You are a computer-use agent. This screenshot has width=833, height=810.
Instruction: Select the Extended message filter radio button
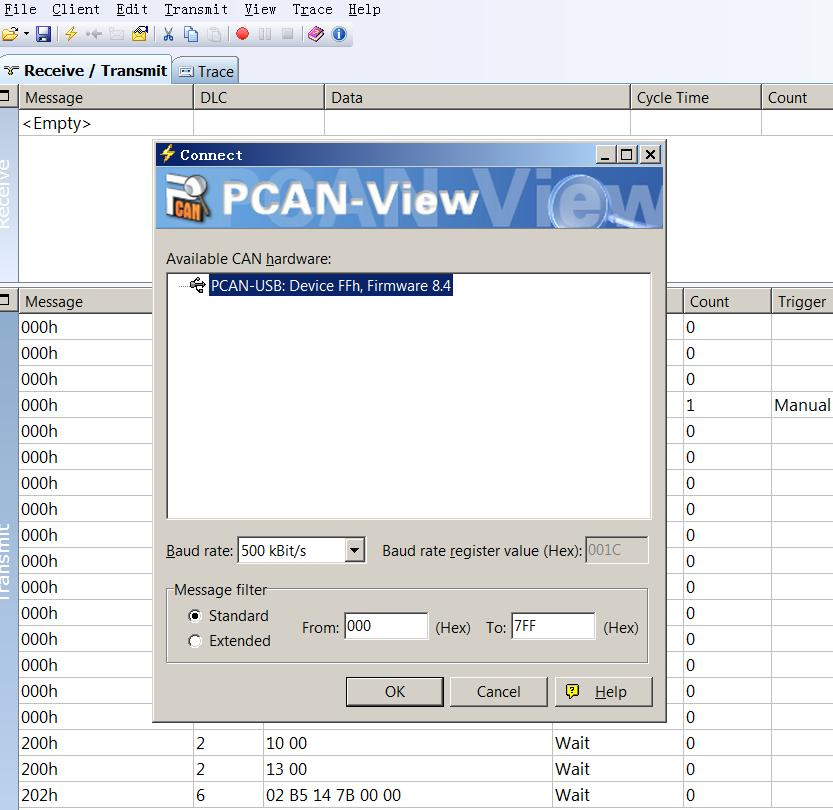coord(195,641)
